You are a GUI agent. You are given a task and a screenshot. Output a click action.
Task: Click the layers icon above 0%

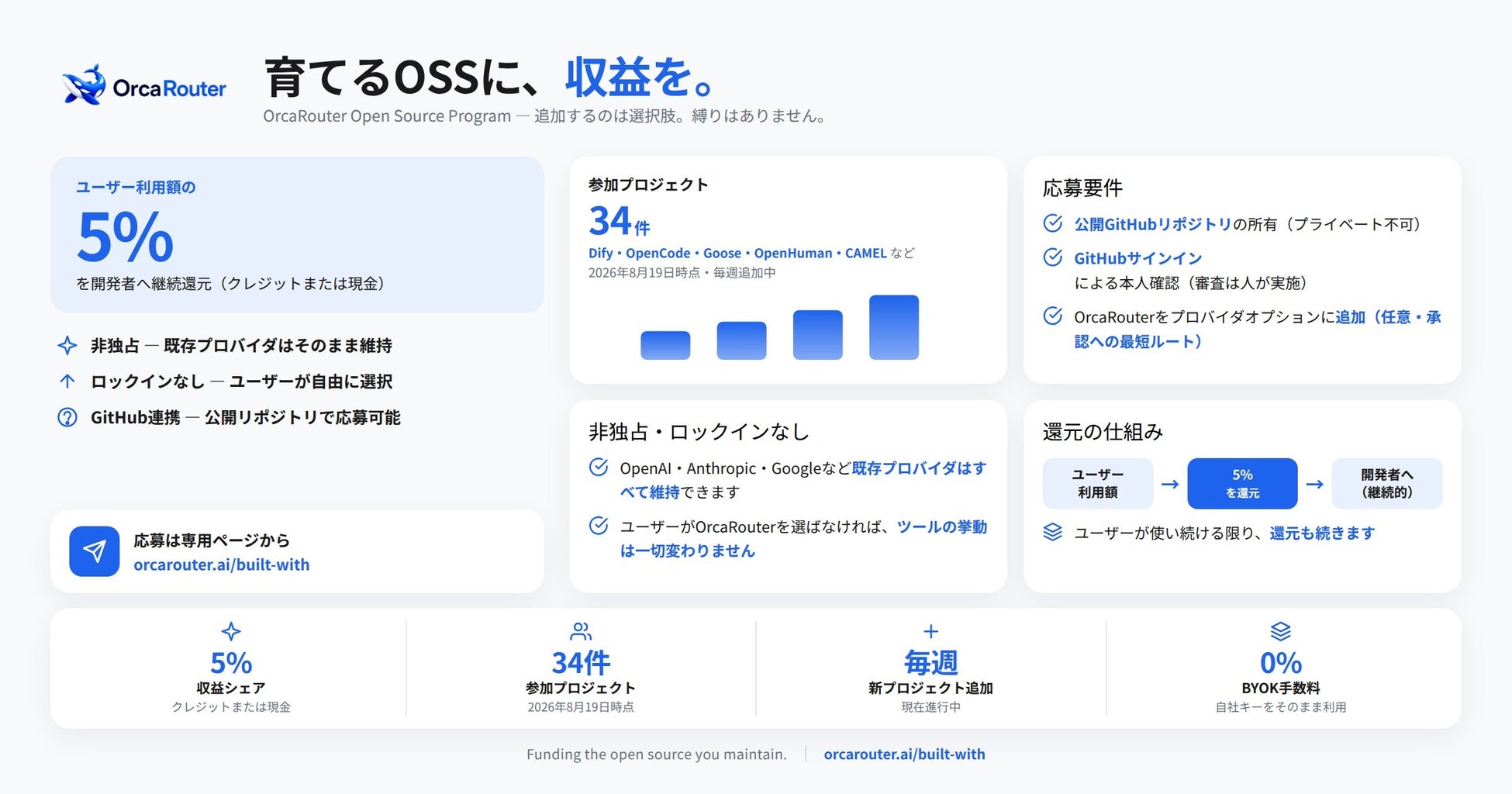click(1281, 631)
